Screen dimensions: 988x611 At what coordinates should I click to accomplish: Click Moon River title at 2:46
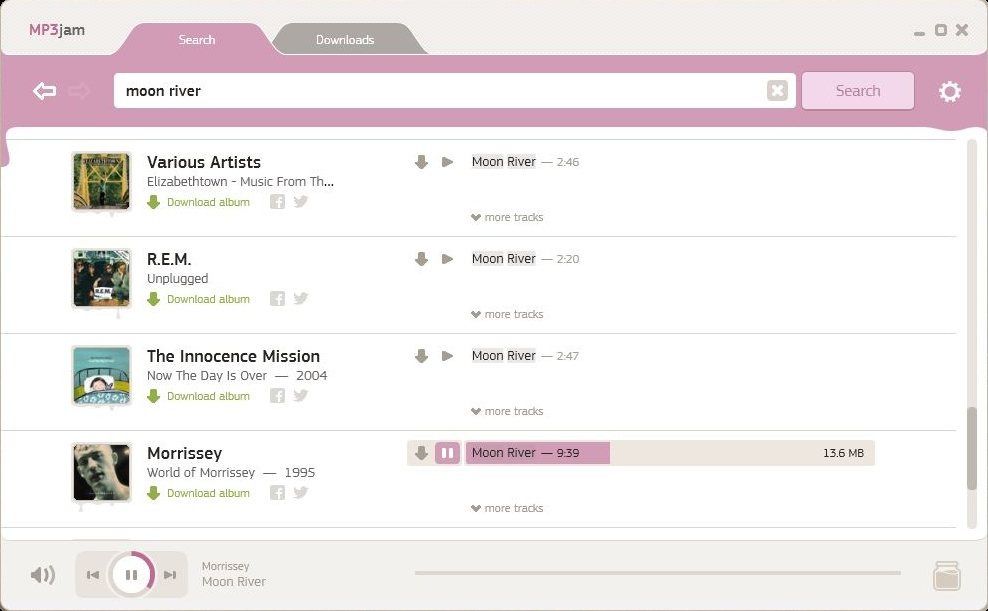click(503, 162)
